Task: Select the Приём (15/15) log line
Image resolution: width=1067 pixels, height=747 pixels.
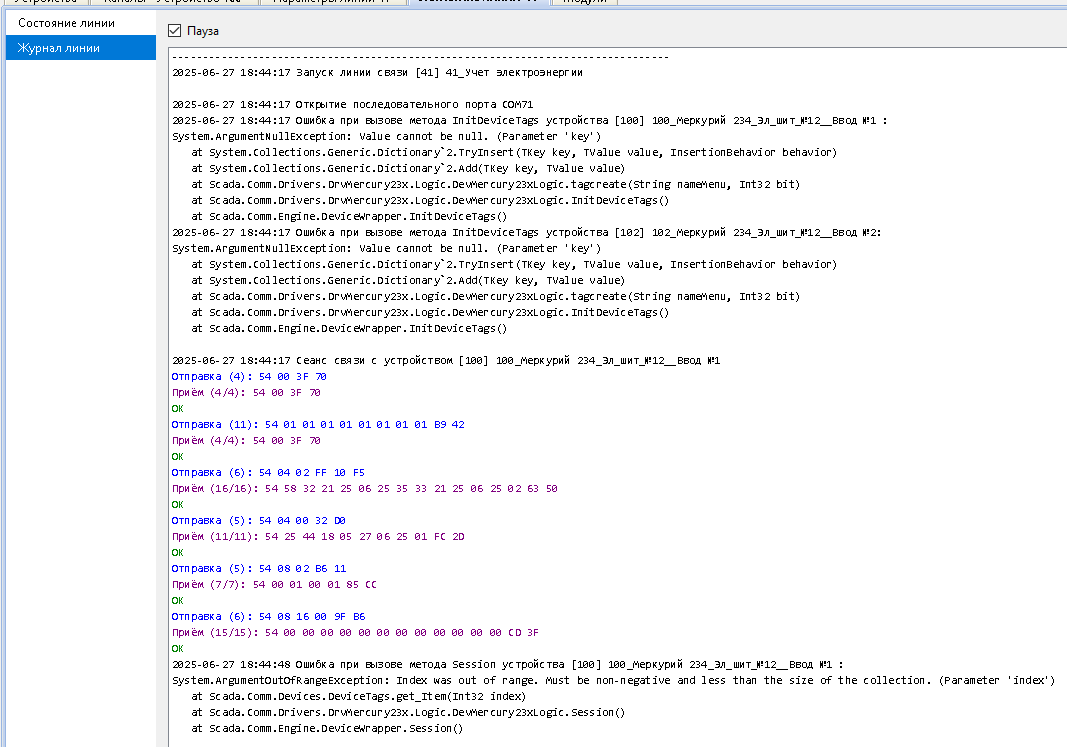Action: coord(355,632)
